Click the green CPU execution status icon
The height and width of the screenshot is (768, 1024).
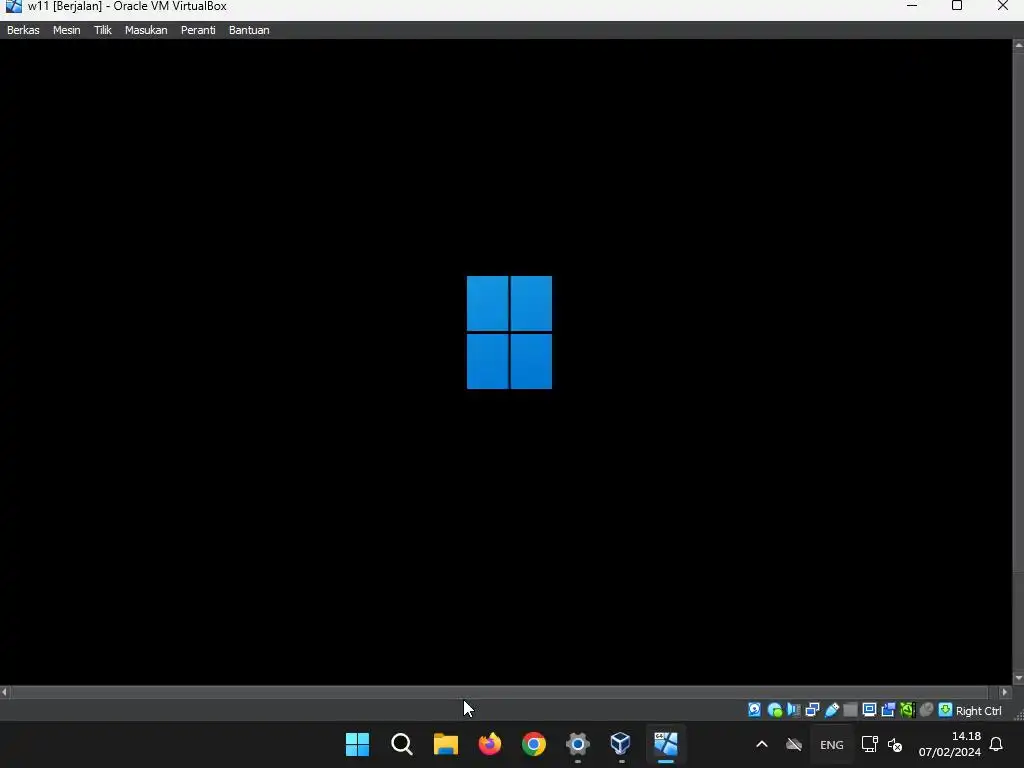pyautogui.click(x=907, y=710)
